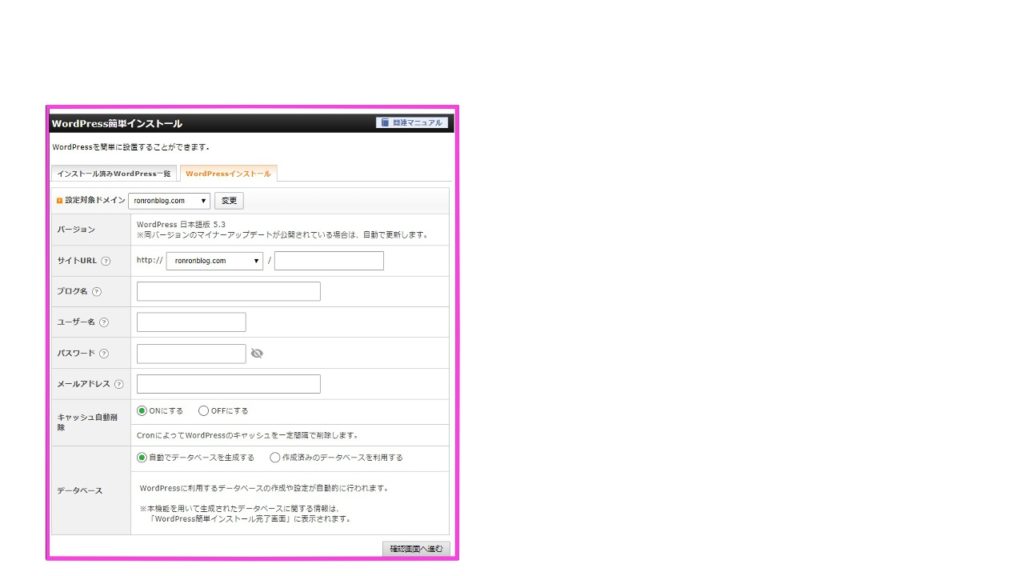The height and width of the screenshot is (576, 1024).
Task: Click the 変更 button
Action: point(229,200)
